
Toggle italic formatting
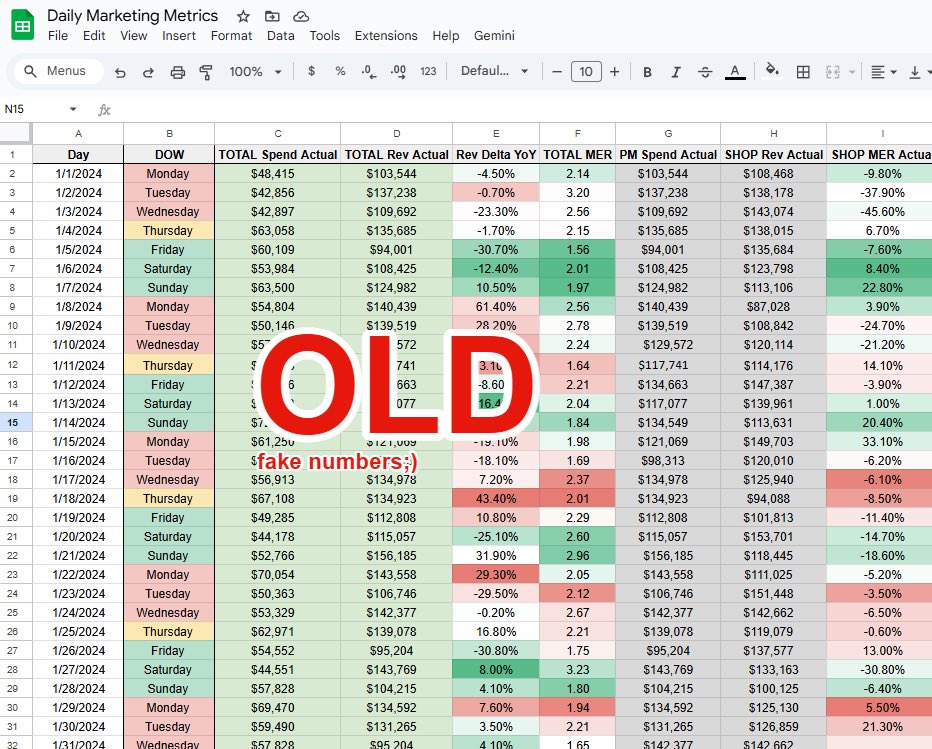coord(676,72)
